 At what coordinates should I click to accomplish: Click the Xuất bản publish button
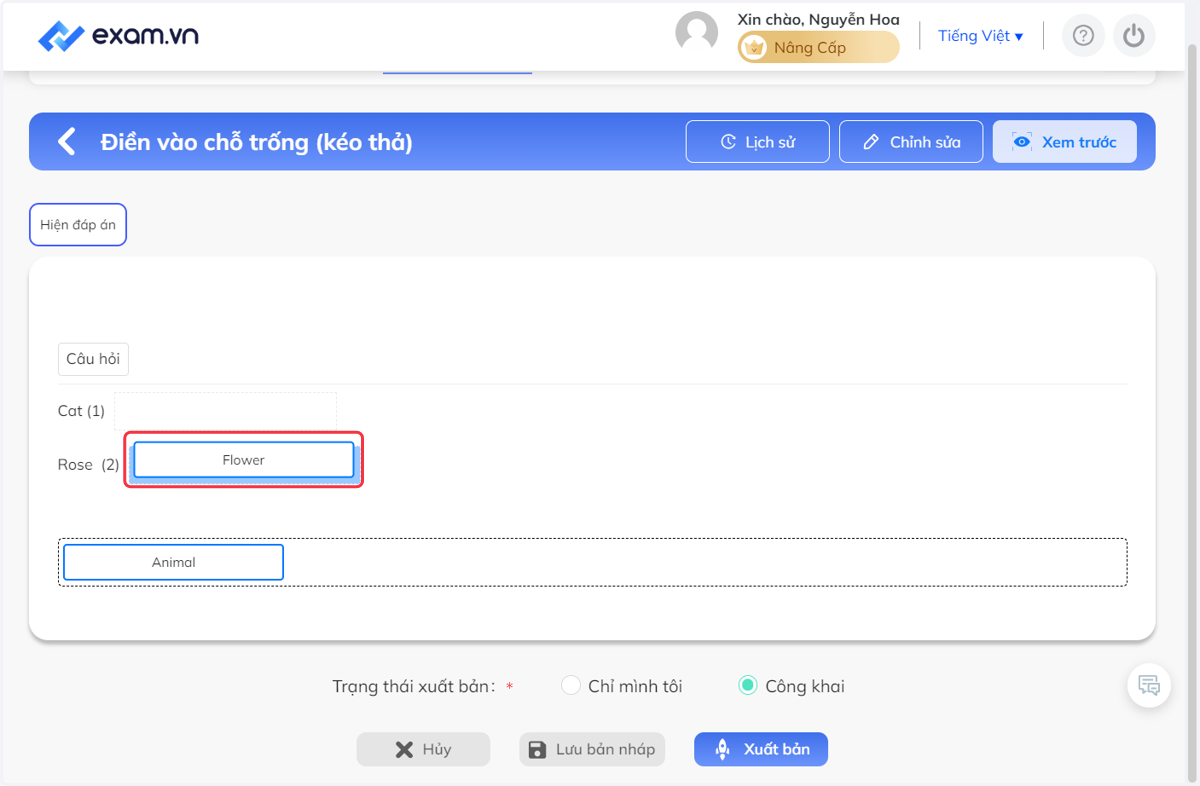(761, 749)
